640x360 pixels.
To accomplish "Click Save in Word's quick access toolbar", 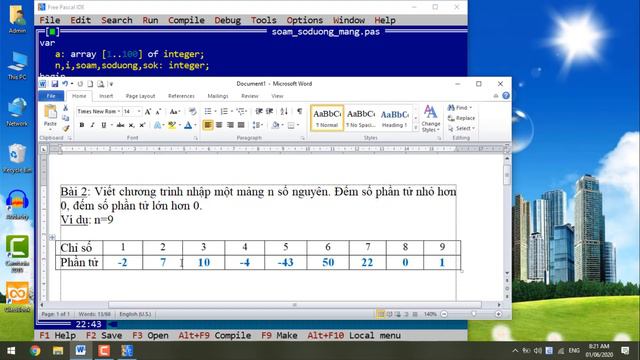I will tap(54, 84).
